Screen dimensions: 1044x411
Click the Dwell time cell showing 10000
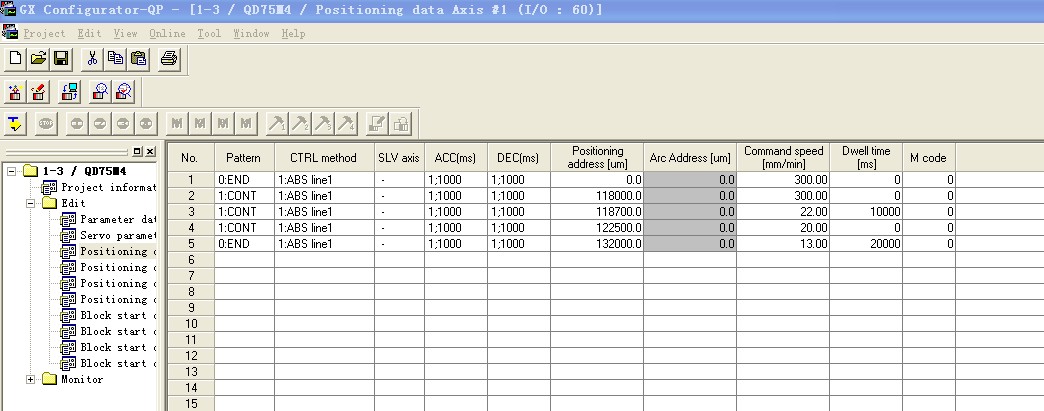866,213
